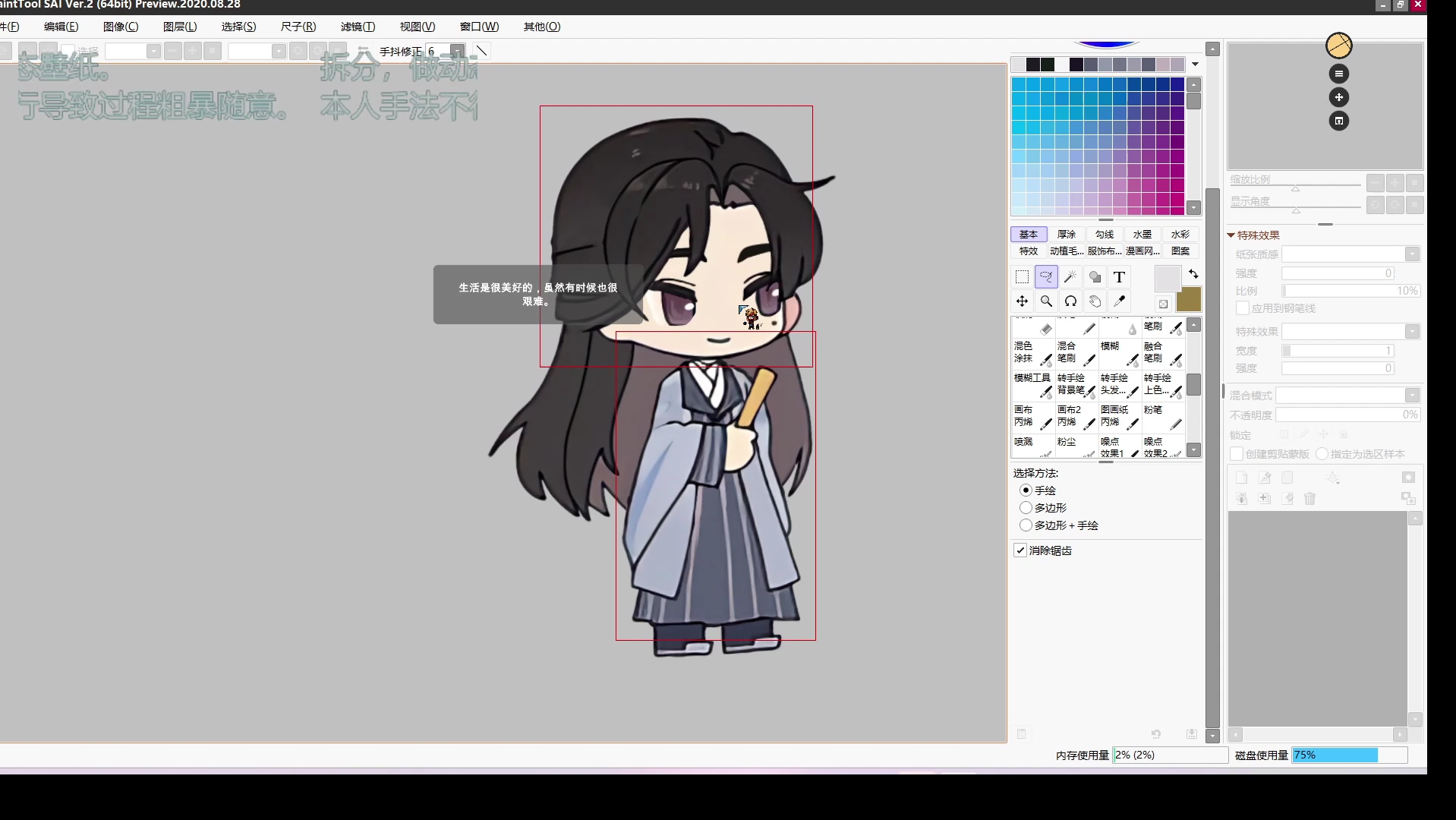Select the Hand pan tool
1456x820 pixels.
tap(1095, 301)
